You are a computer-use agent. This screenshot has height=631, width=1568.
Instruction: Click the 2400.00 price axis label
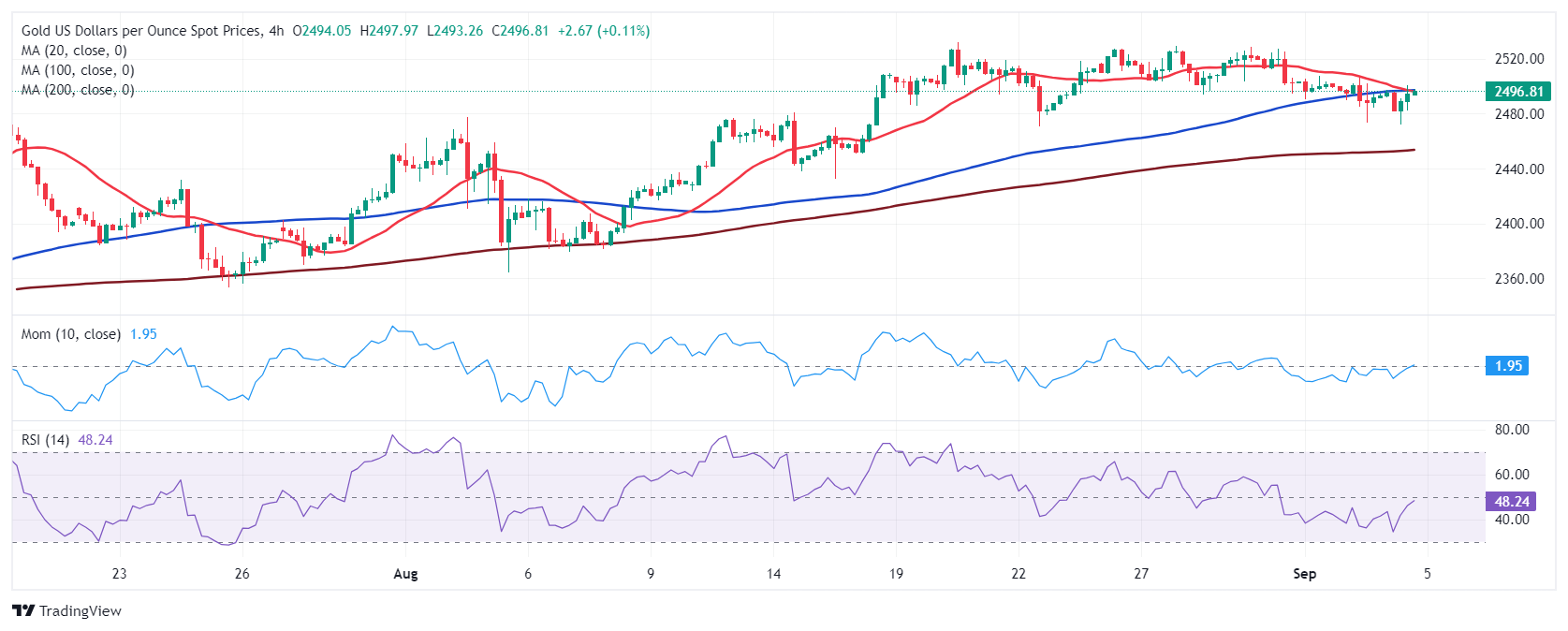point(1518,224)
